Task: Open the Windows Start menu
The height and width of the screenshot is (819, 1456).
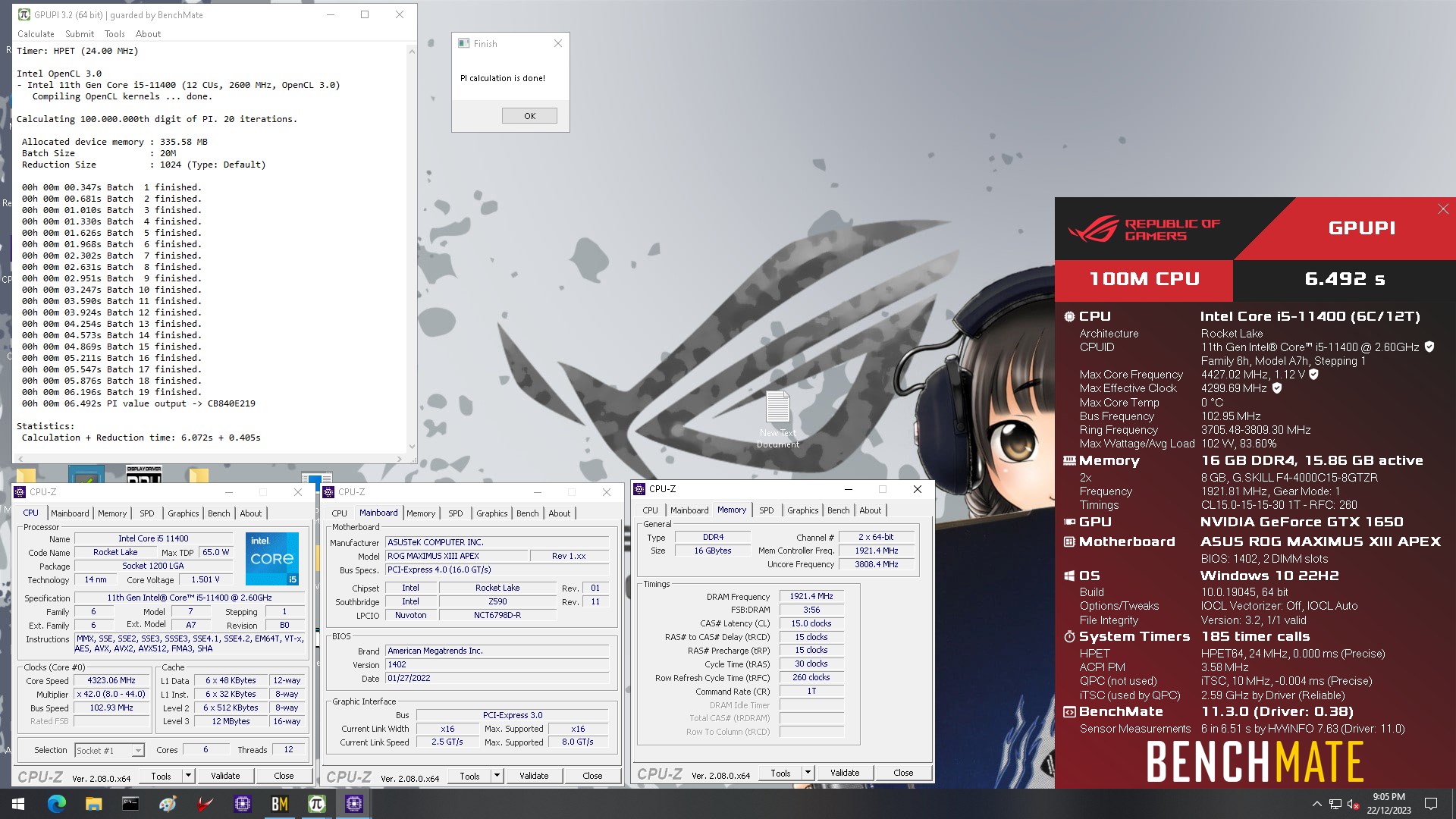Action: click(18, 804)
